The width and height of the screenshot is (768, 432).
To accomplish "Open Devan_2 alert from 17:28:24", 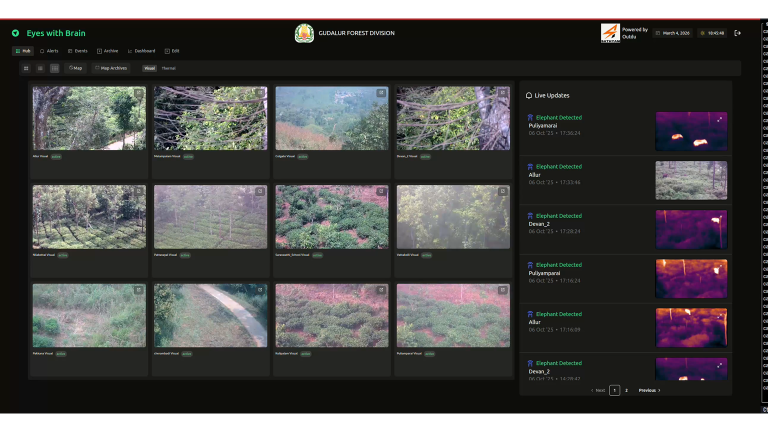I will 625,229.
